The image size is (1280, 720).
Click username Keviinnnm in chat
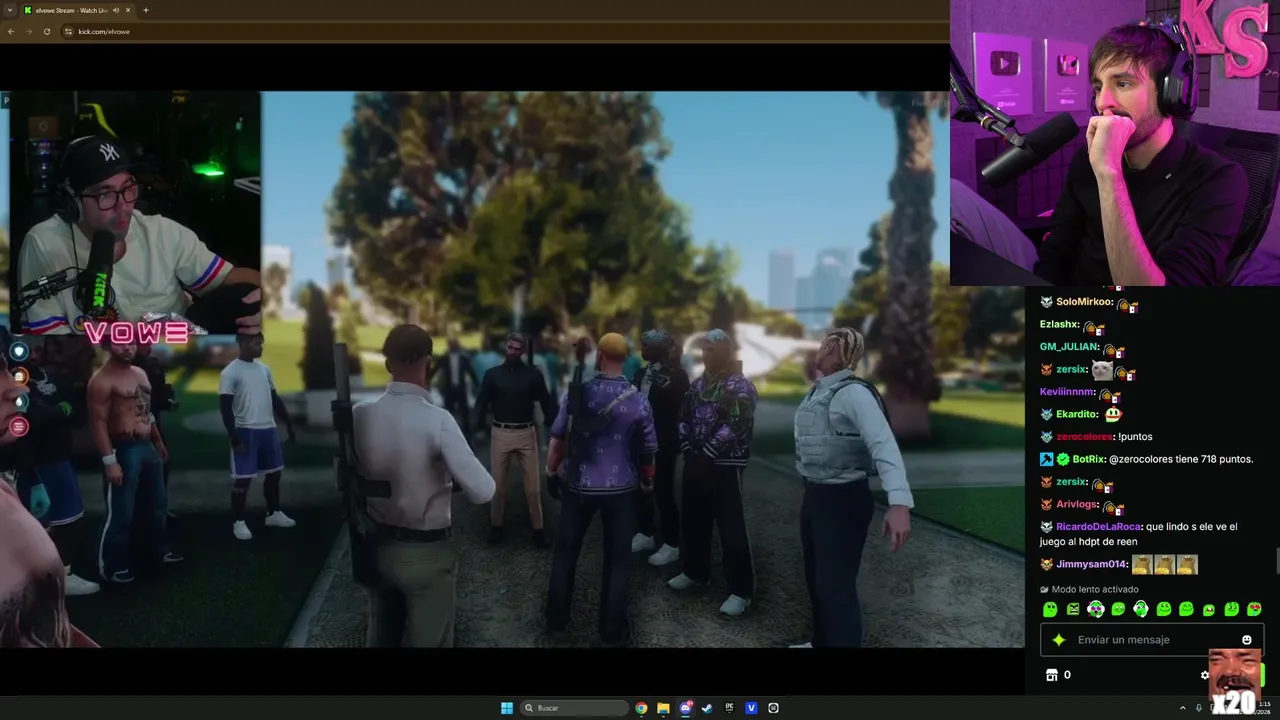(x=1067, y=392)
